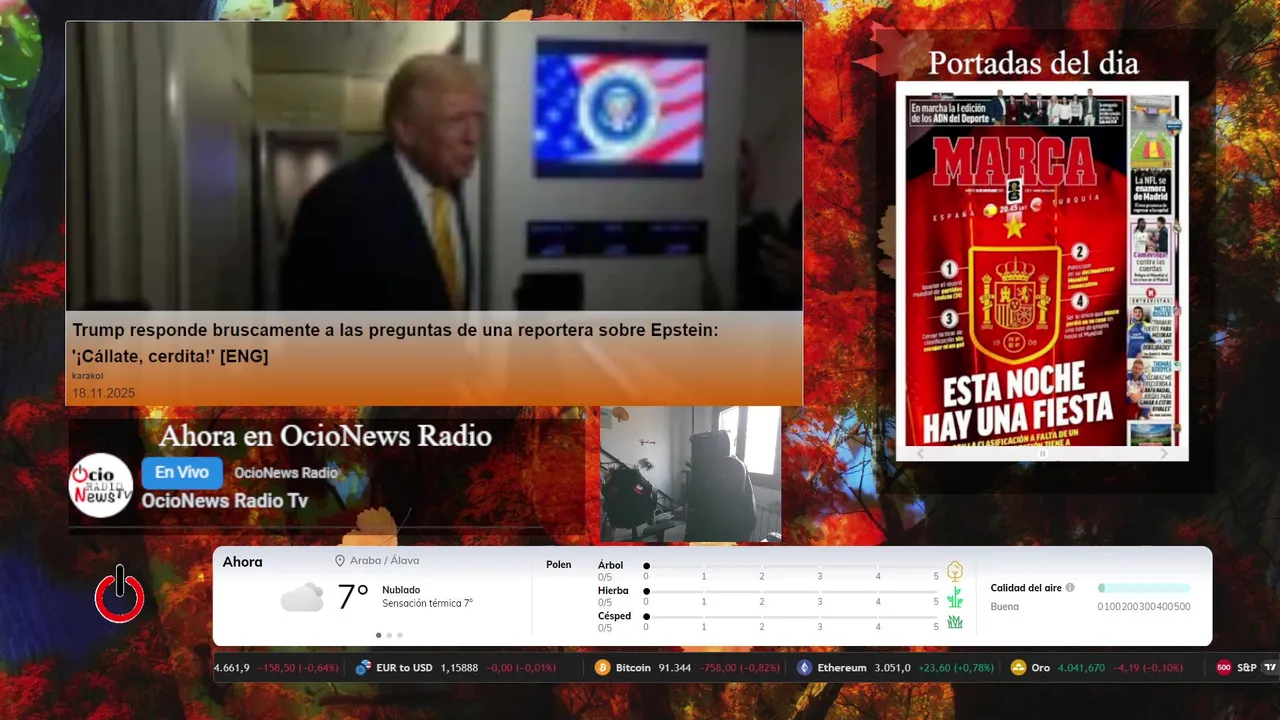Screen dimensions: 1280x720
Task: Click the Bitcoin price 91.344
Action: [675, 668]
